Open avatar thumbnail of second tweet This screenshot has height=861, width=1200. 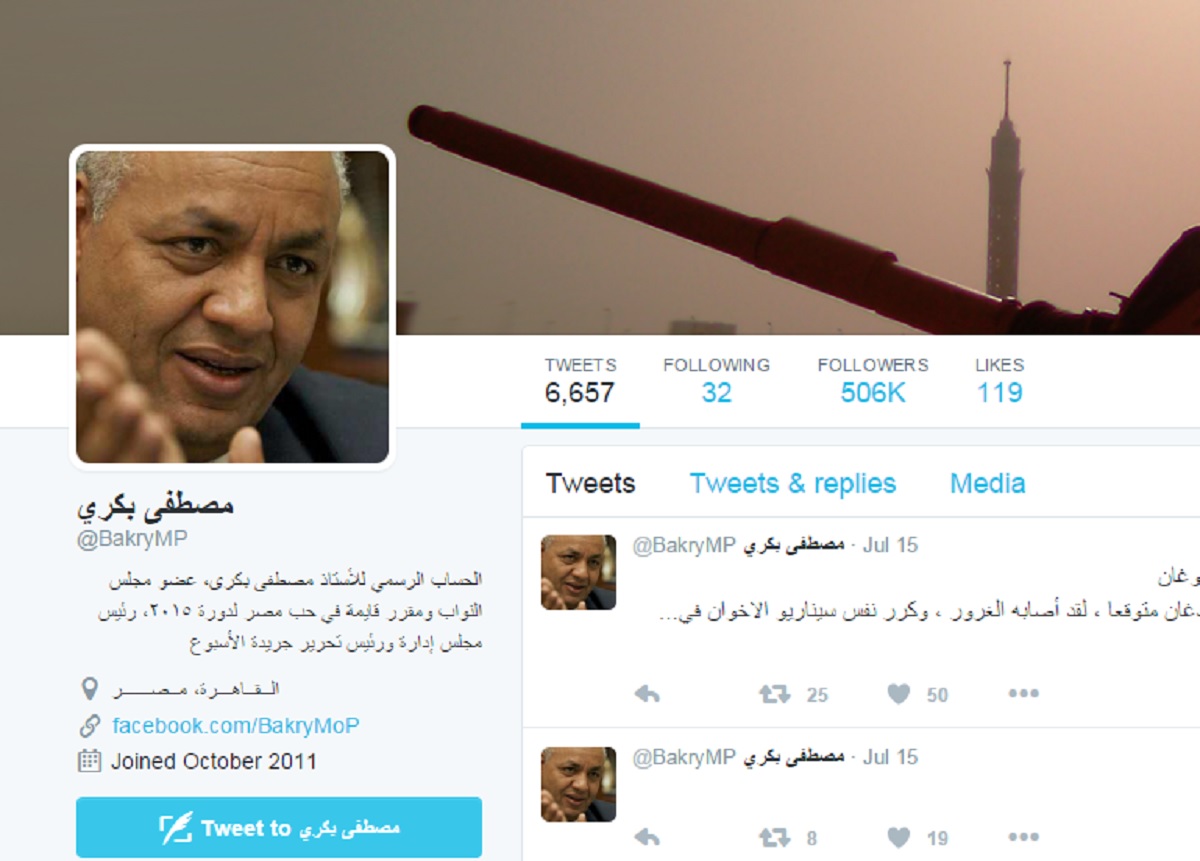[579, 784]
